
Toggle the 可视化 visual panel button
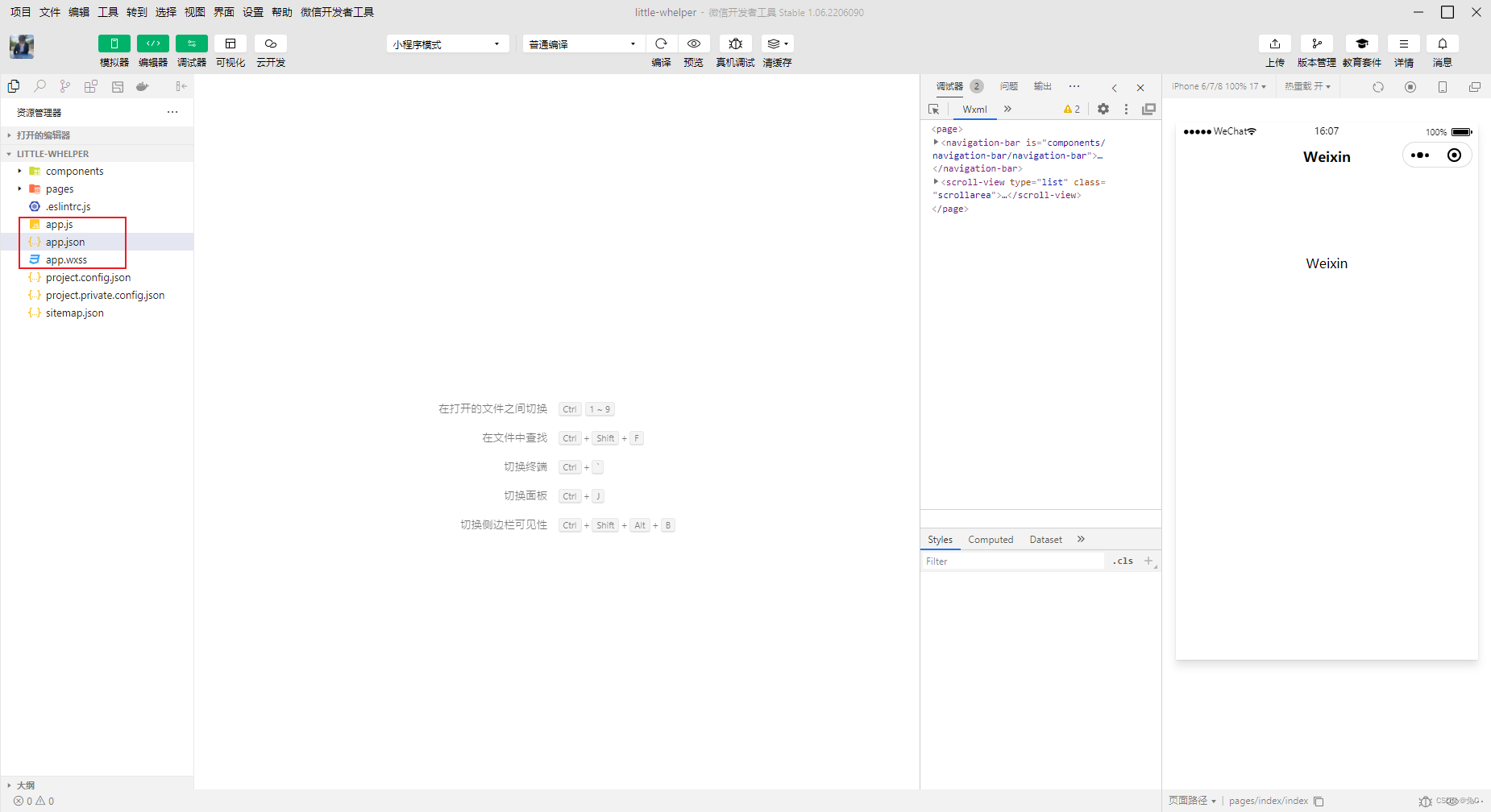[231, 43]
